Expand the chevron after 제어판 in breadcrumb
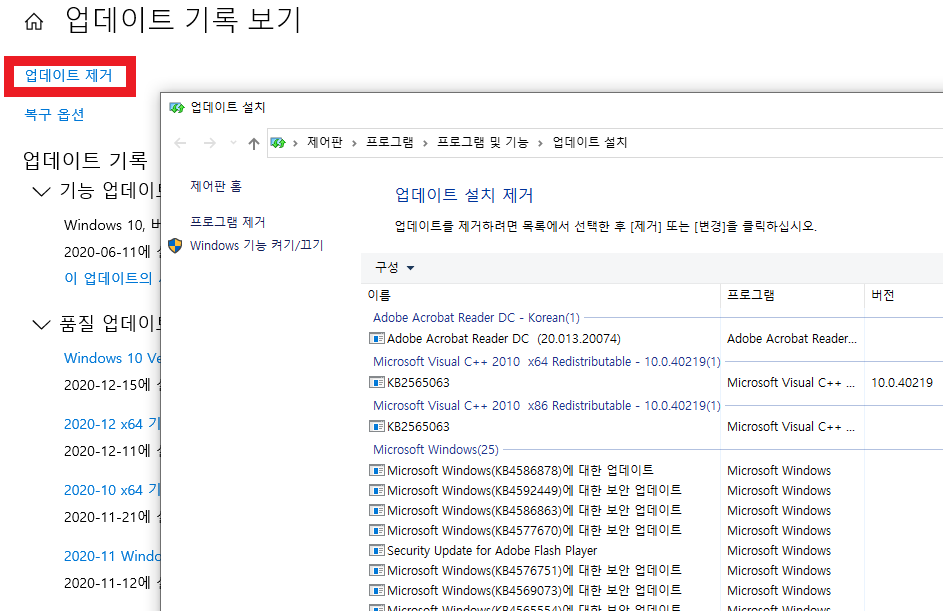 pyautogui.click(x=354, y=143)
